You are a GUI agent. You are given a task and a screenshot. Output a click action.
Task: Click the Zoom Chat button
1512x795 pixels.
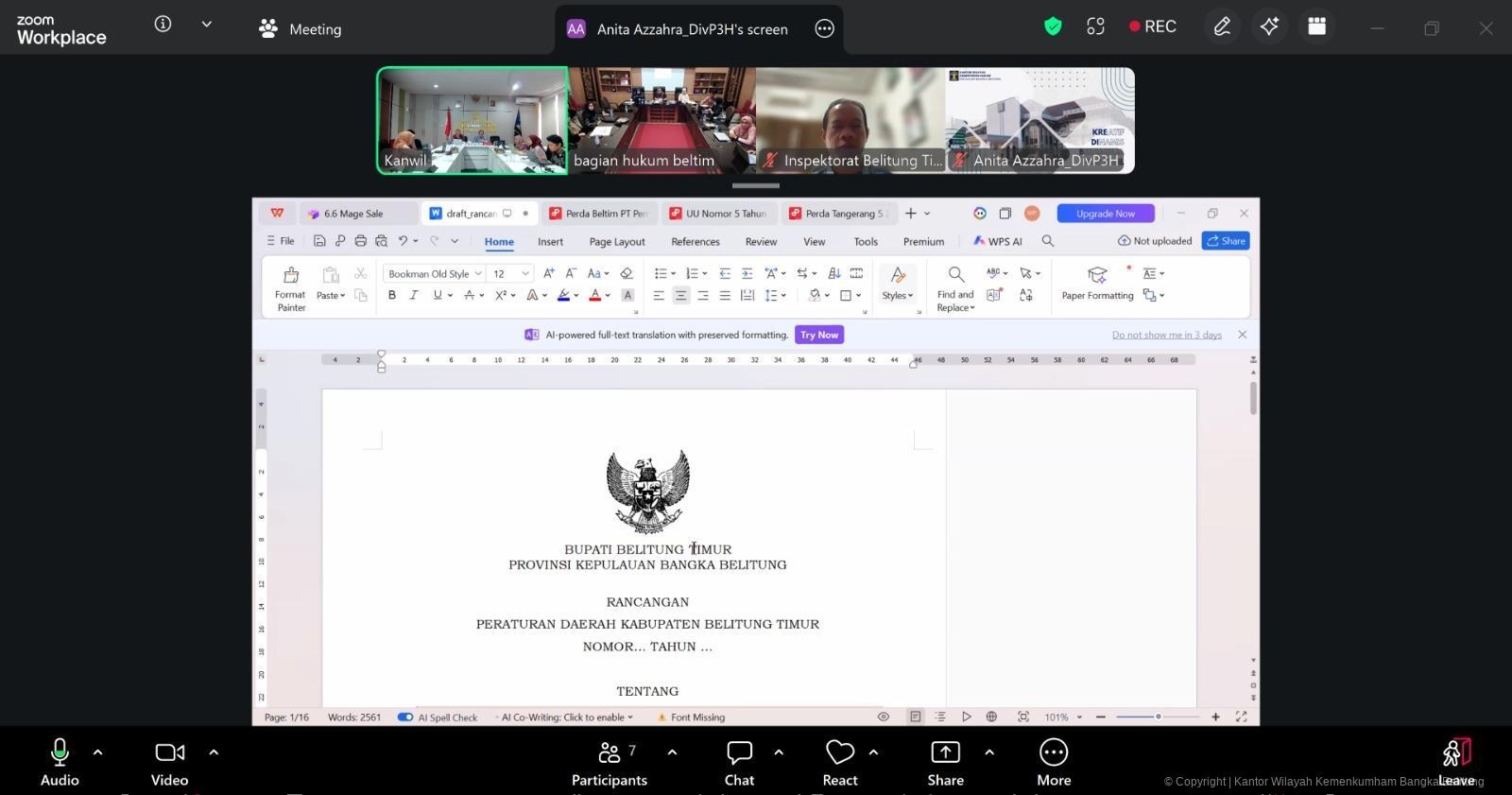coord(739,763)
